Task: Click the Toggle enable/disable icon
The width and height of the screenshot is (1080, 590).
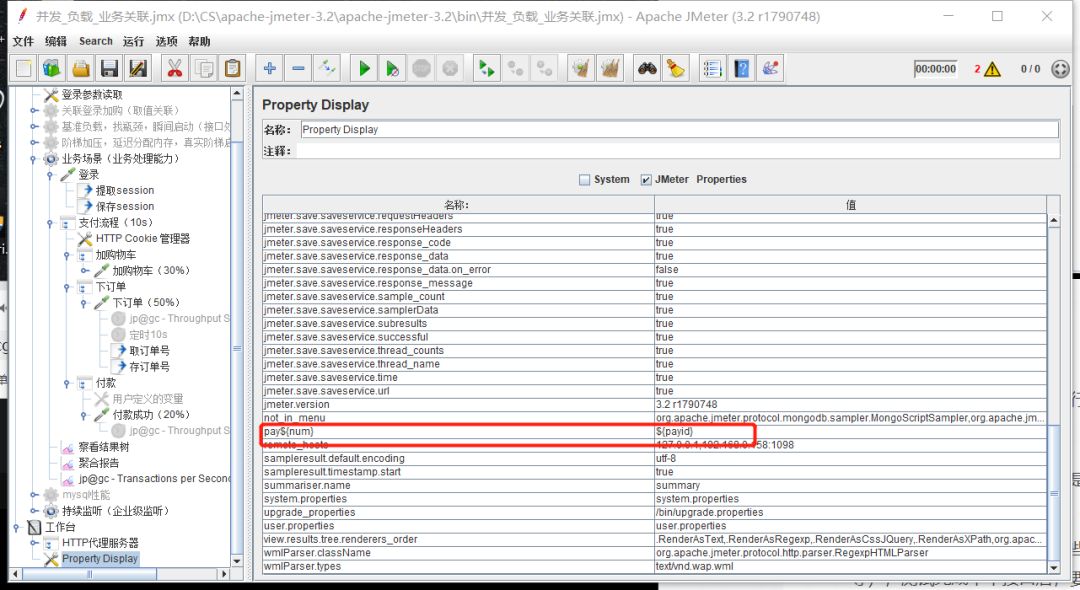Action: (x=326, y=68)
